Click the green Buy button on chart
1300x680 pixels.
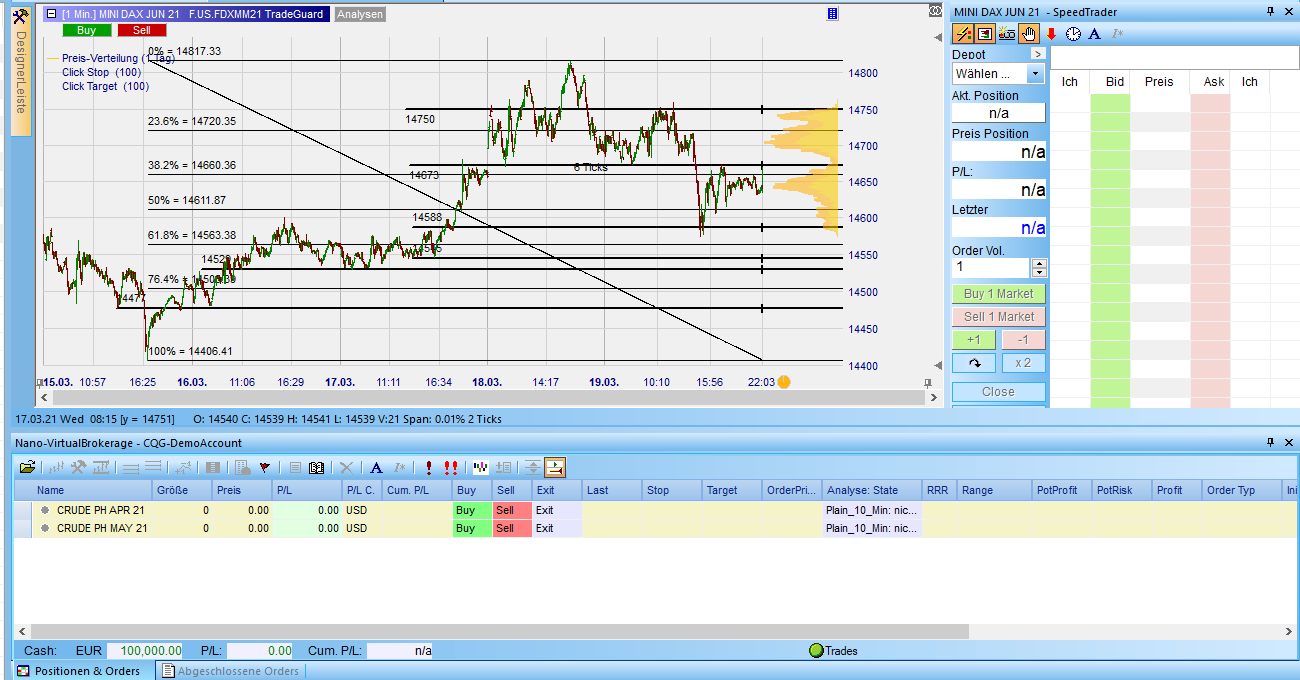pos(86,30)
